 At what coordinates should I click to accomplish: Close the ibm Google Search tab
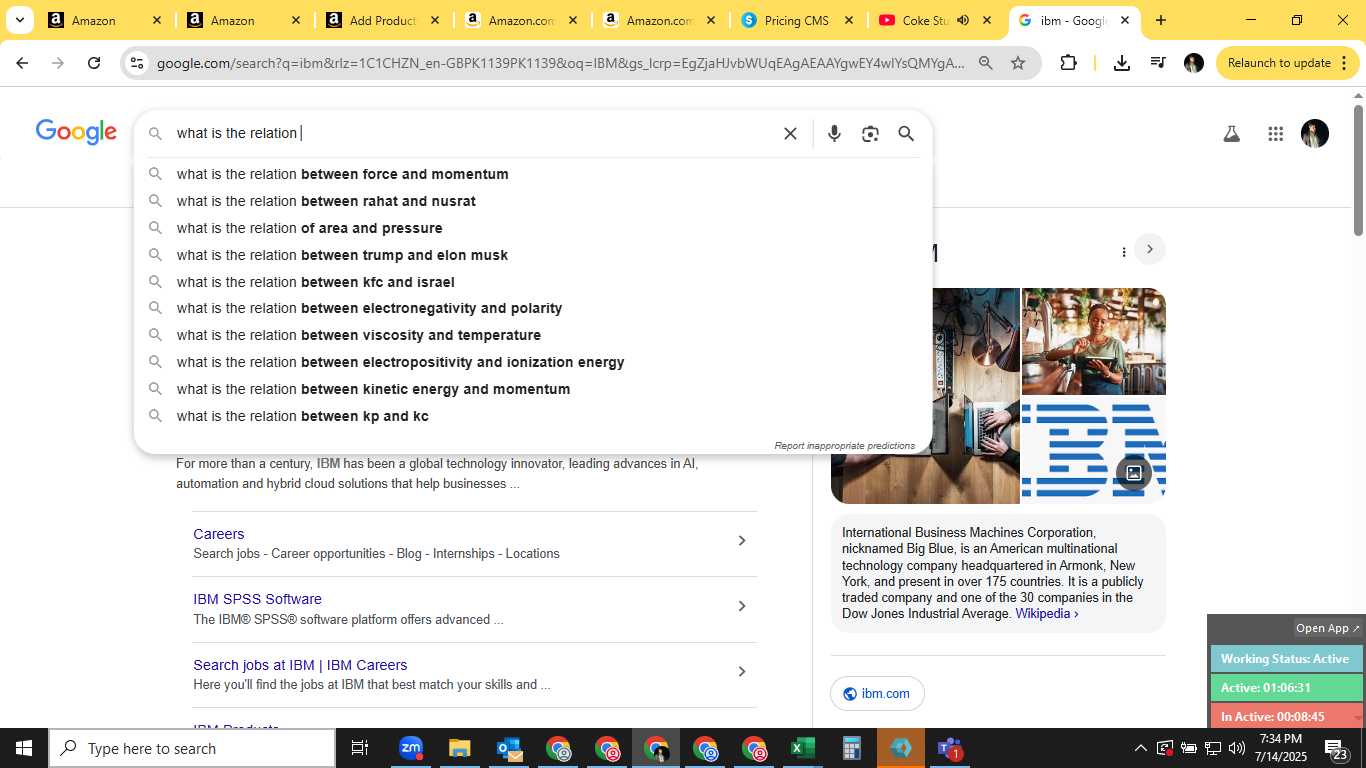pos(1124,20)
